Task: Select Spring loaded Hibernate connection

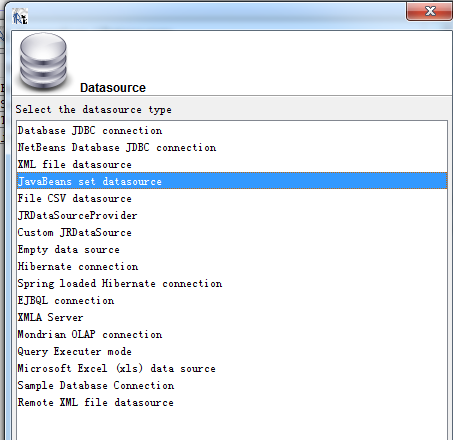Action: (x=232, y=284)
